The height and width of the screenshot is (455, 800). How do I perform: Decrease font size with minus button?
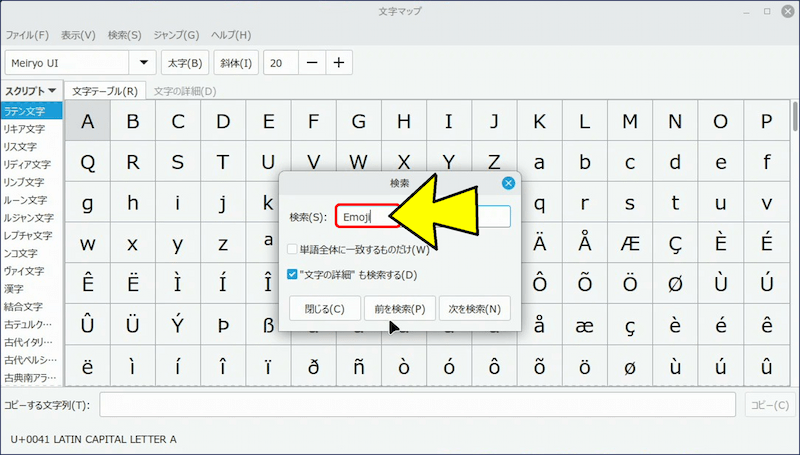tap(312, 63)
